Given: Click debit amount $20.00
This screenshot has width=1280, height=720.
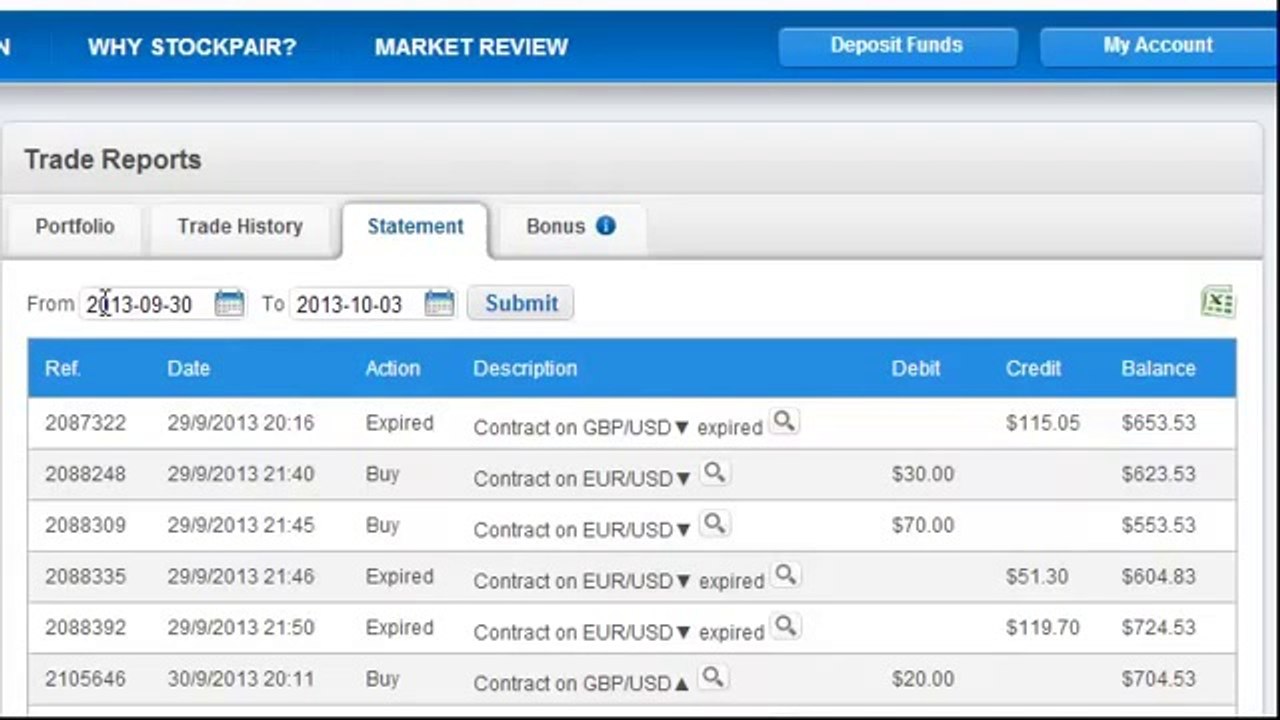Looking at the screenshot, I should (x=922, y=679).
